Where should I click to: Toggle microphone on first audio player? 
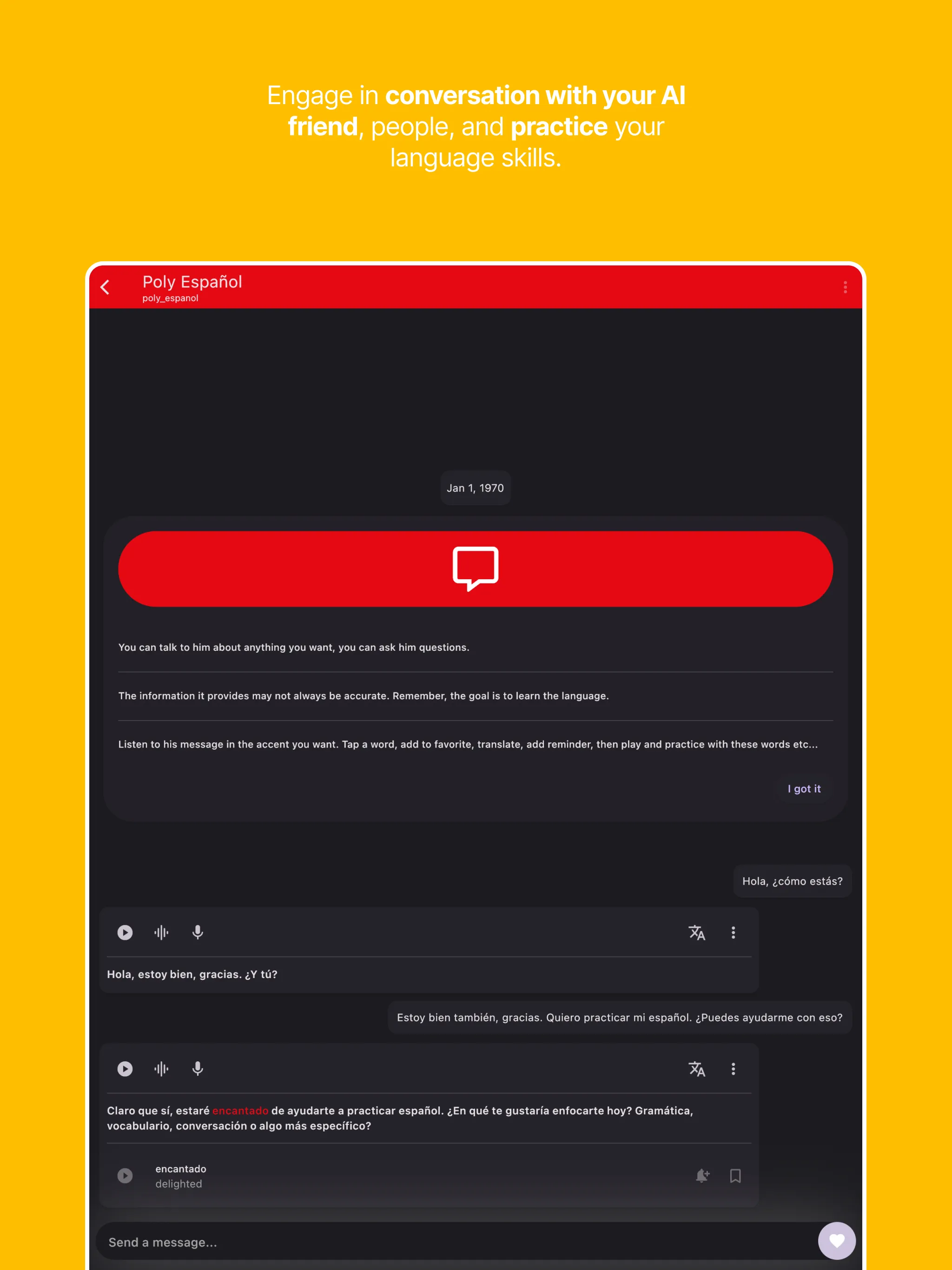pos(198,932)
